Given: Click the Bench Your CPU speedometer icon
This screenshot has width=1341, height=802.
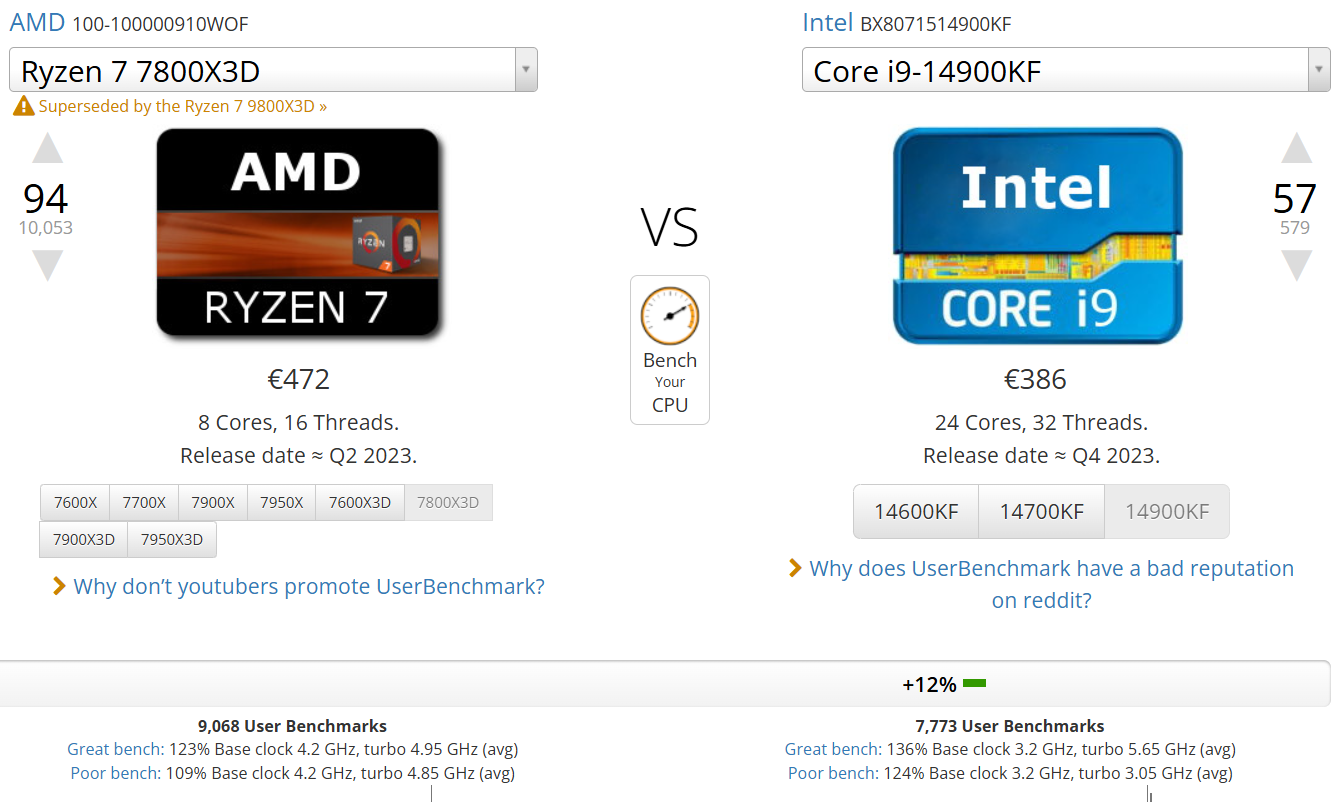Looking at the screenshot, I should tap(670, 316).
